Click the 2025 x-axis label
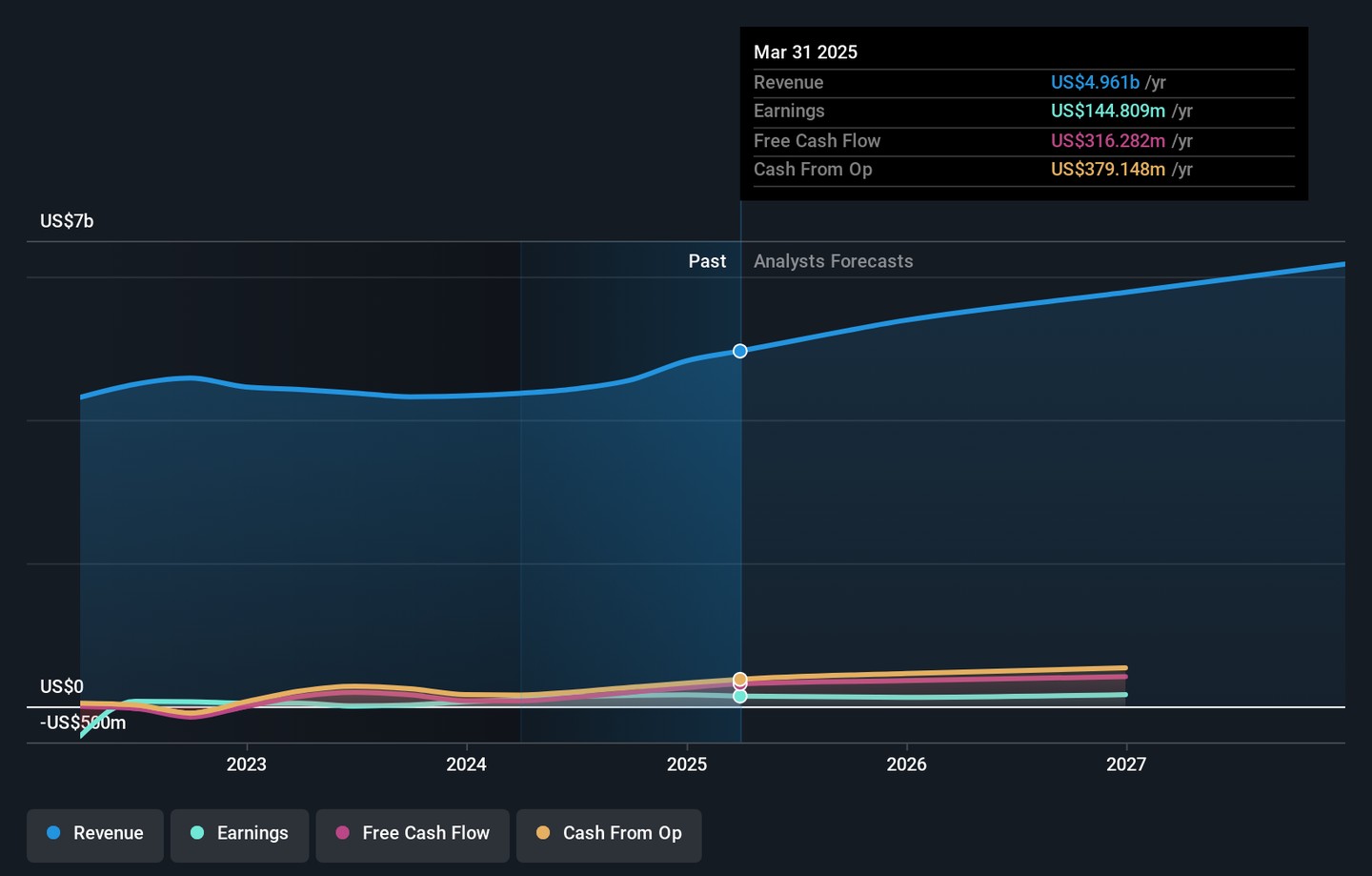This screenshot has width=1372, height=876. coord(687,764)
